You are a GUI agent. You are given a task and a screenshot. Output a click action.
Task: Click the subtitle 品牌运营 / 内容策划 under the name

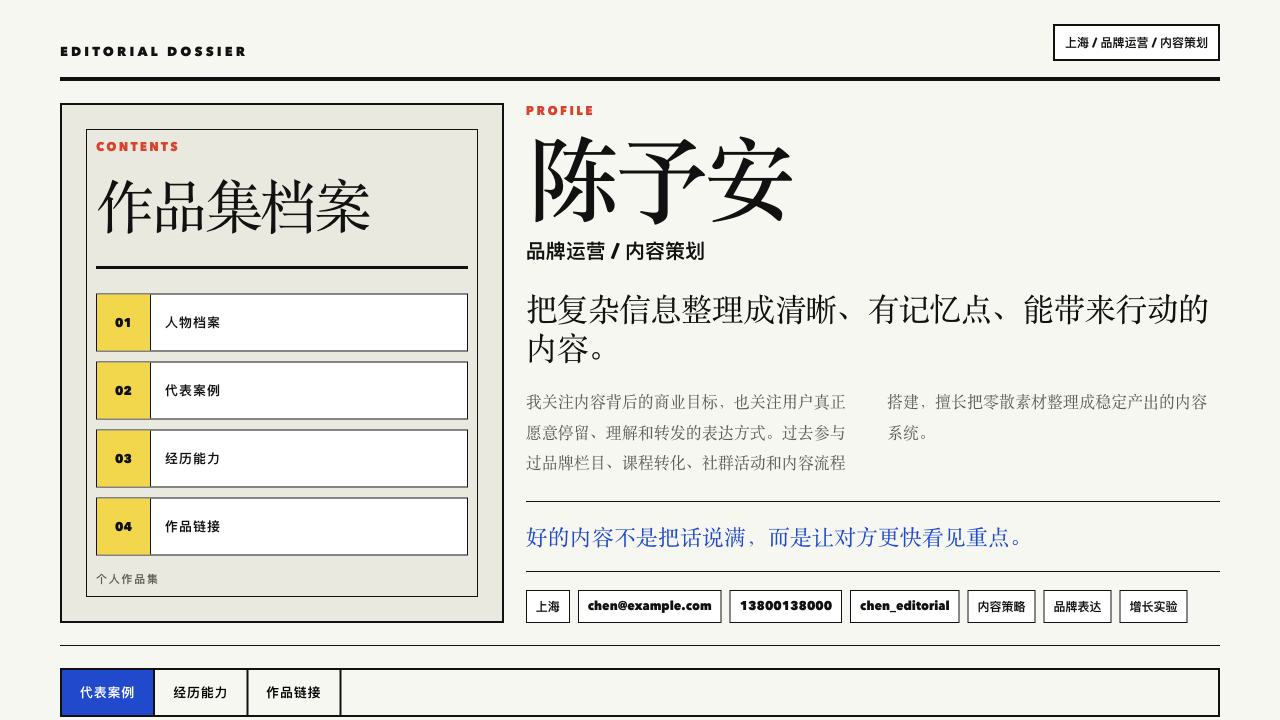coord(615,252)
